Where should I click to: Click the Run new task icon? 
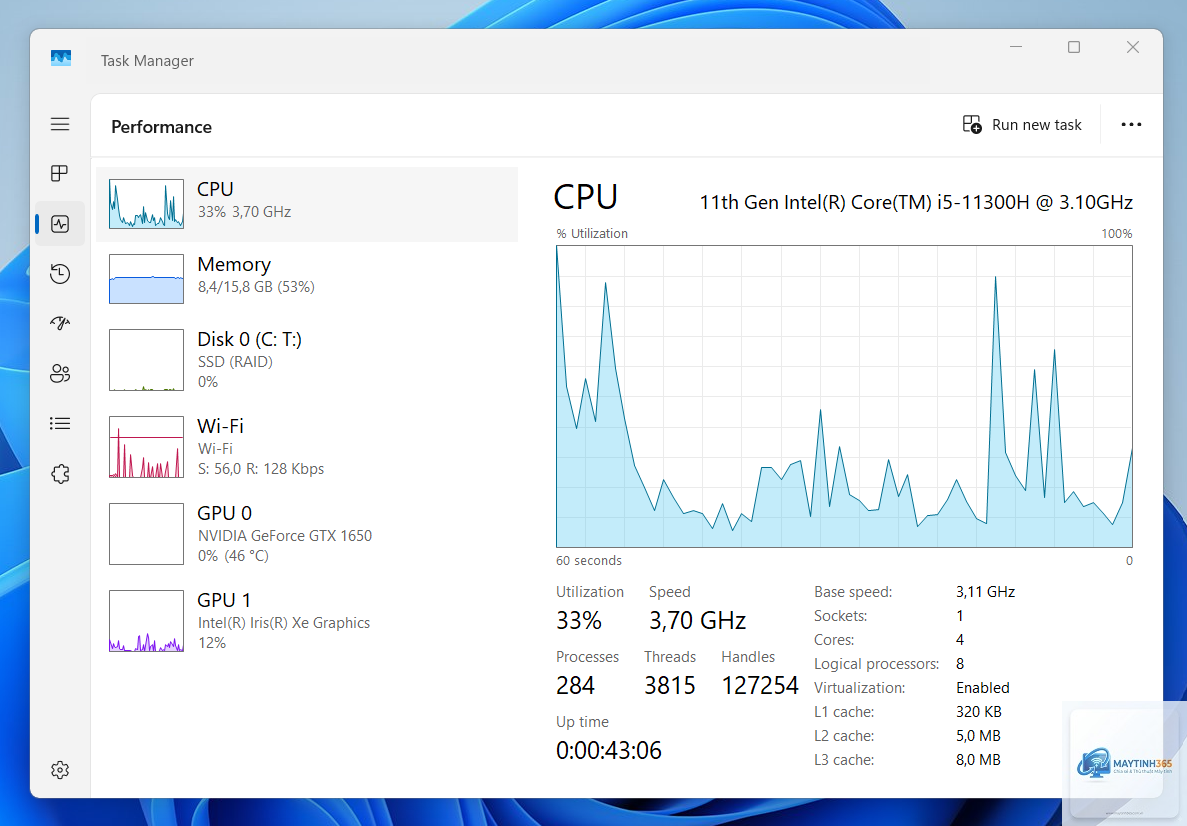pyautogui.click(x=972, y=124)
